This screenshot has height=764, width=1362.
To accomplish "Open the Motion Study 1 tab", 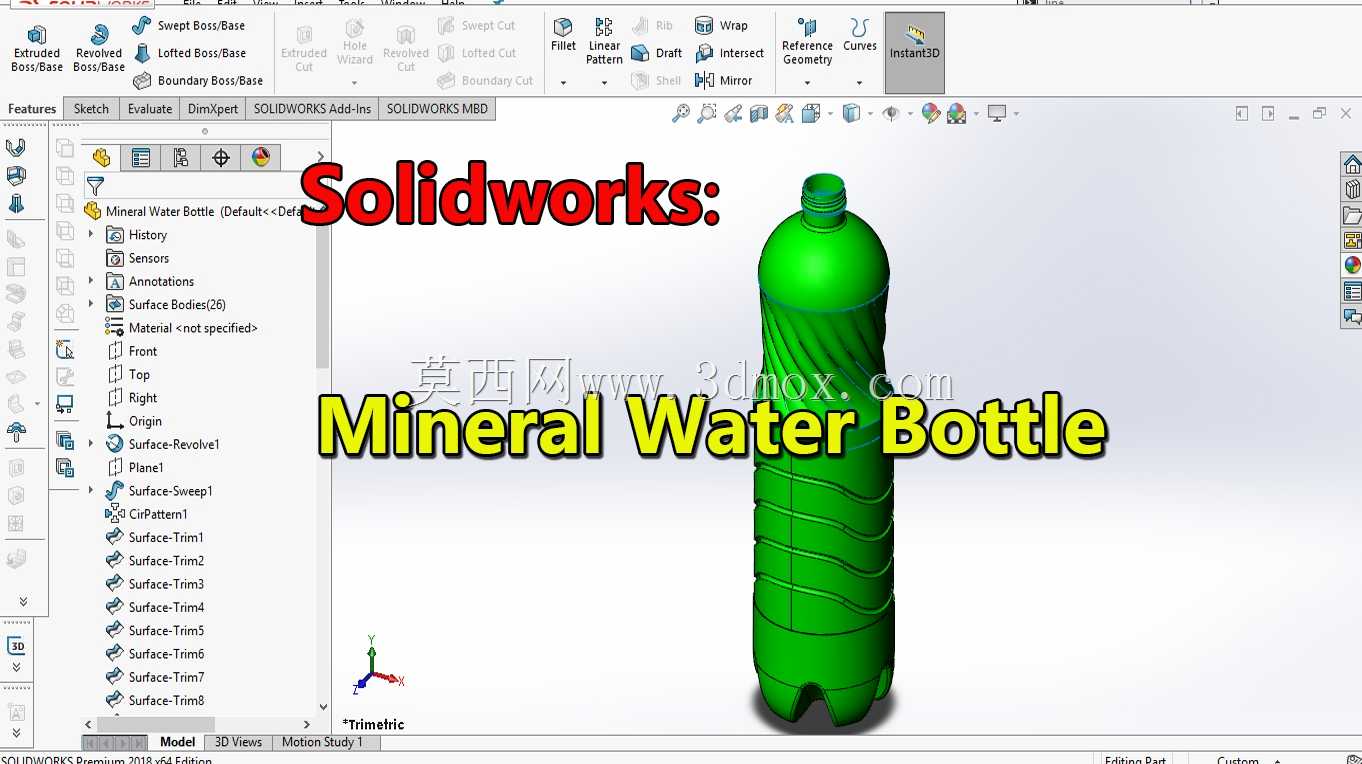I will [x=322, y=742].
